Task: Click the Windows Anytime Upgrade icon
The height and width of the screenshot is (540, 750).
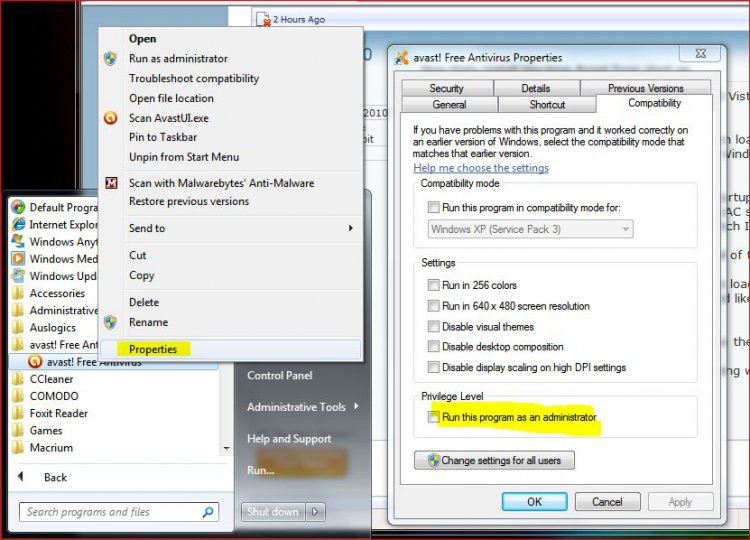Action: [x=19, y=241]
